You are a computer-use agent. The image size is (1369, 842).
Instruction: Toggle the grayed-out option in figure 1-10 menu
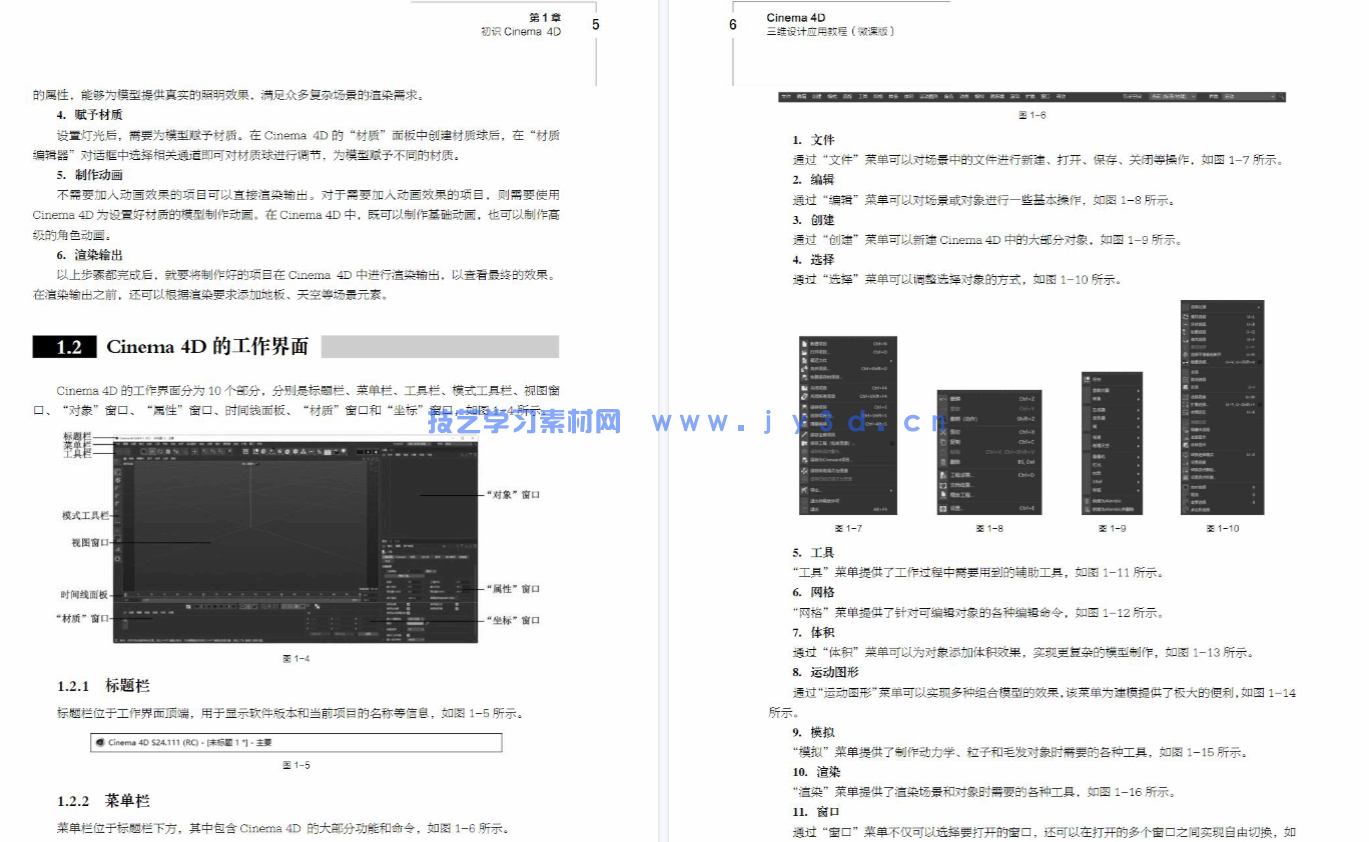coord(1198,347)
